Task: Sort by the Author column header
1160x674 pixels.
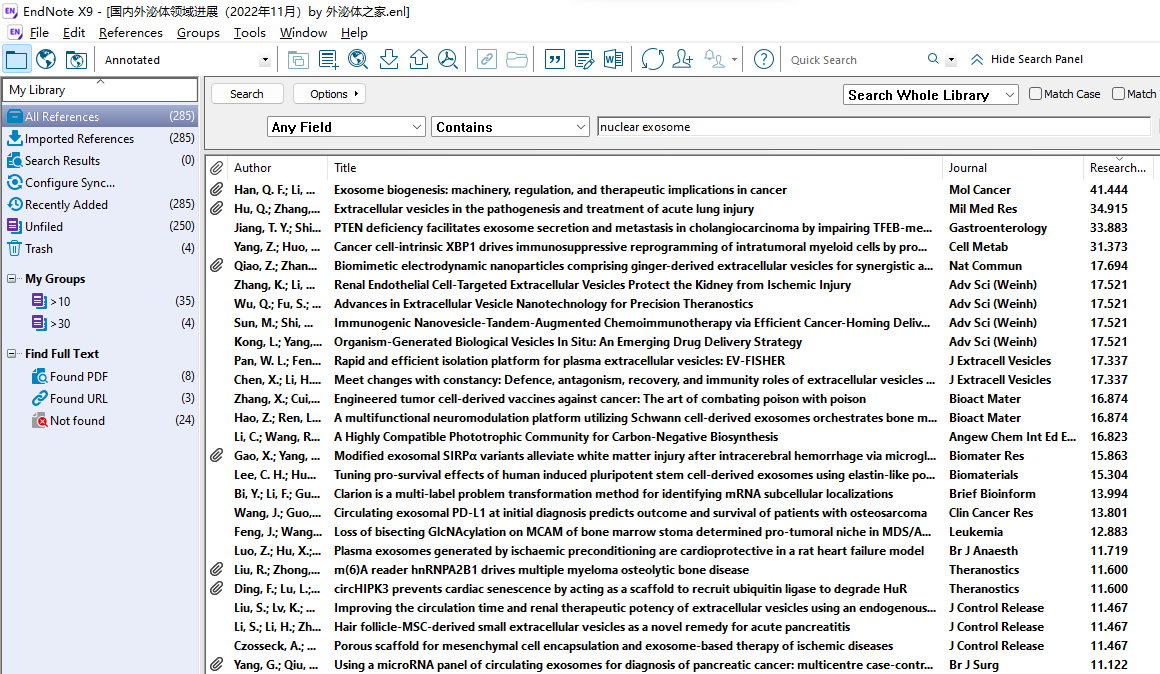Action: tap(277, 168)
